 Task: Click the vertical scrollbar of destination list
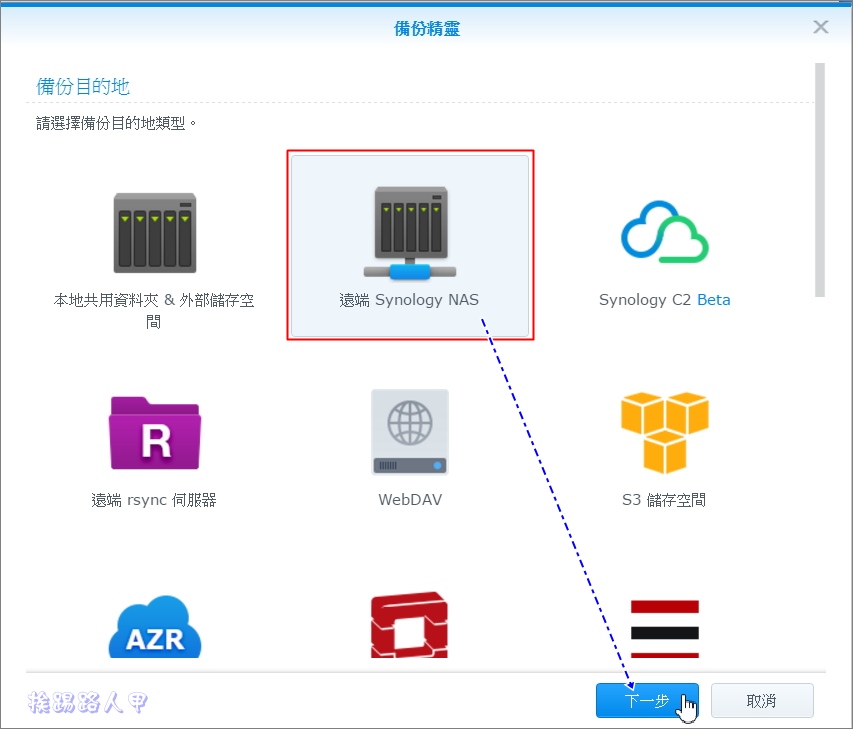[820, 180]
